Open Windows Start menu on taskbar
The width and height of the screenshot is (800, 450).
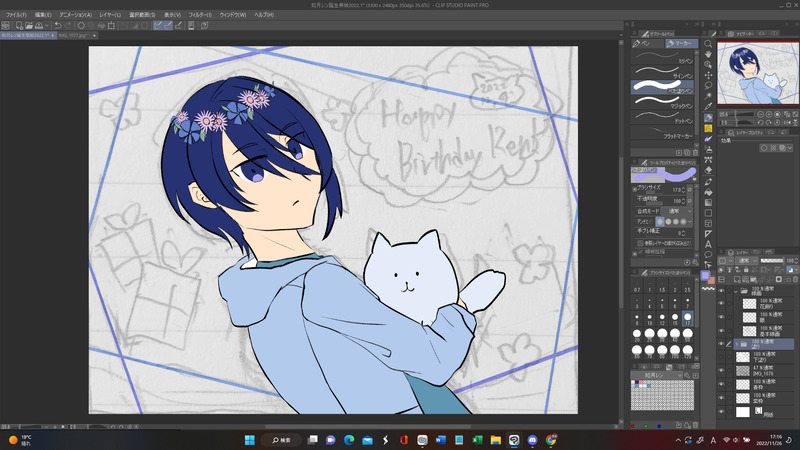click(x=249, y=440)
